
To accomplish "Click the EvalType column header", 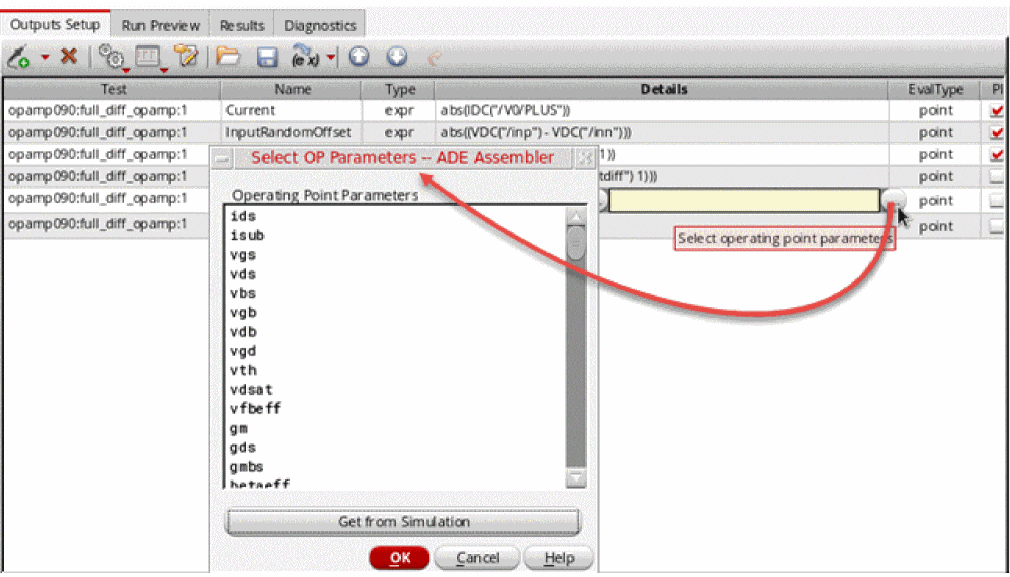I will click(936, 90).
